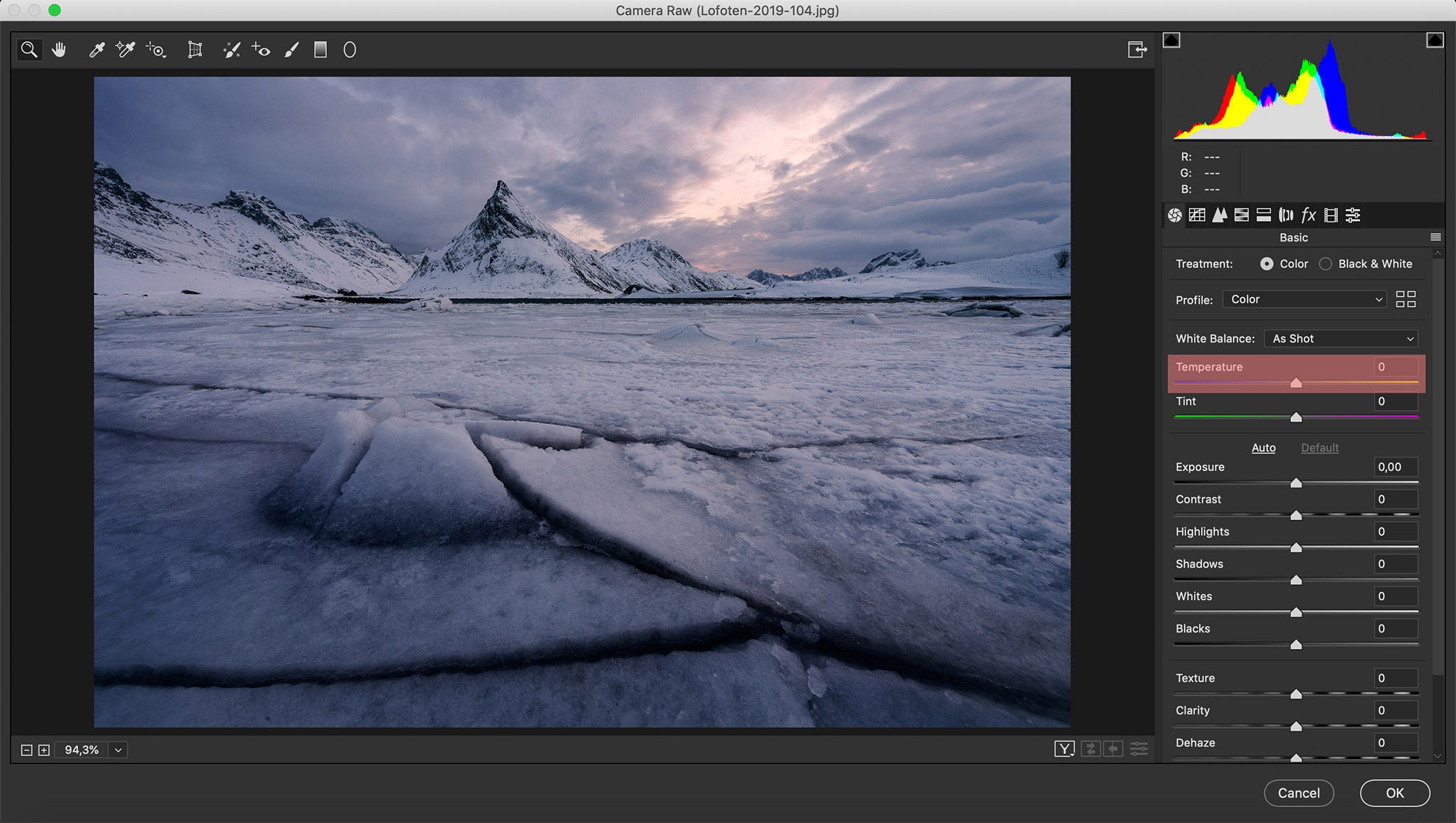The height and width of the screenshot is (823, 1456).
Task: Click the Auto adjustment link
Action: (x=1263, y=448)
